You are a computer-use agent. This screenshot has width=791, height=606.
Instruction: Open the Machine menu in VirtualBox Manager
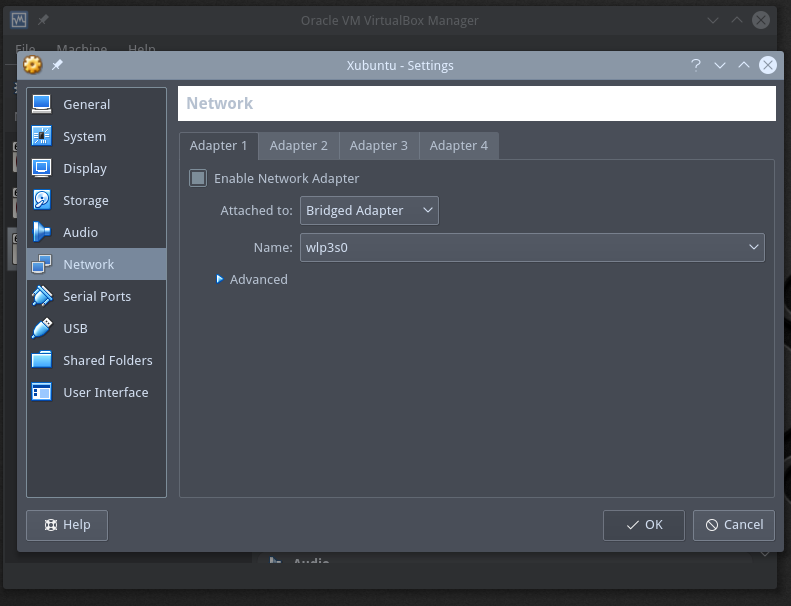coord(82,48)
